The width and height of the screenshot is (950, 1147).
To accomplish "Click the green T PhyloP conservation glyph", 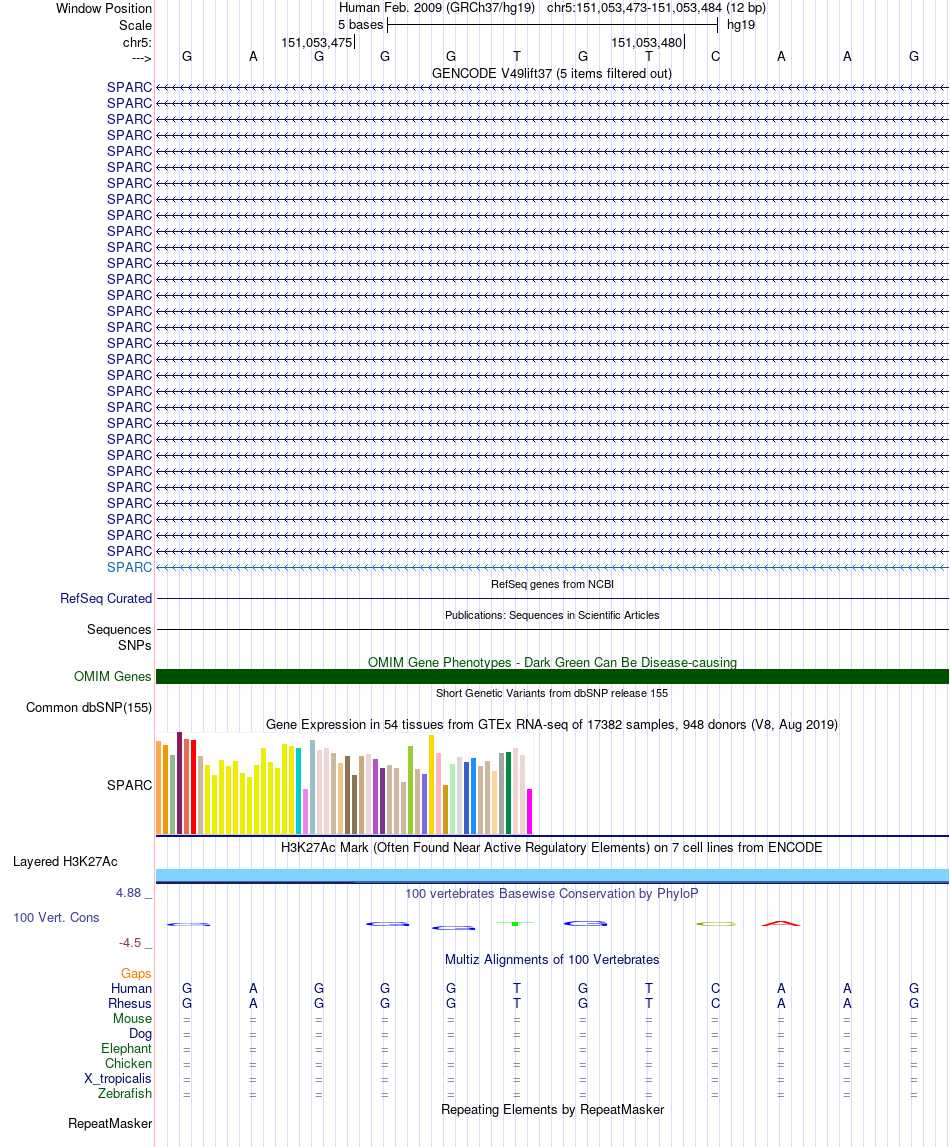I will click(515, 924).
